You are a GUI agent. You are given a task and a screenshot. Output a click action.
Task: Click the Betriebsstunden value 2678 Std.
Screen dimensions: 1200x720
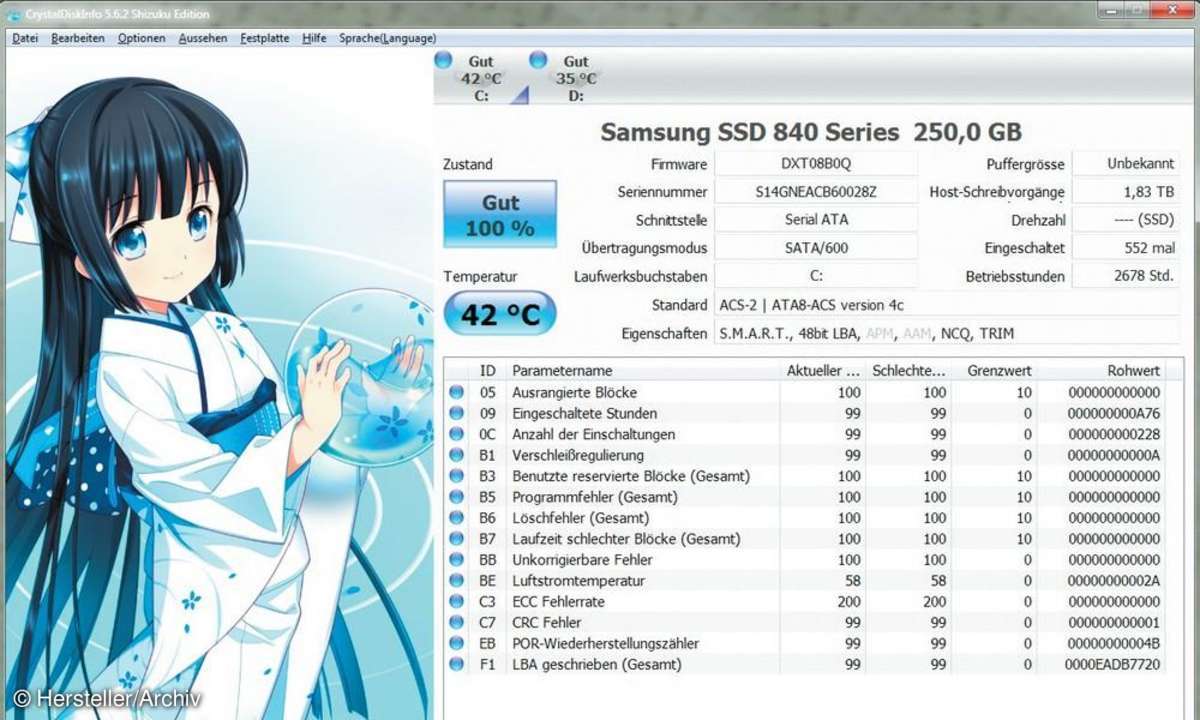point(1126,276)
